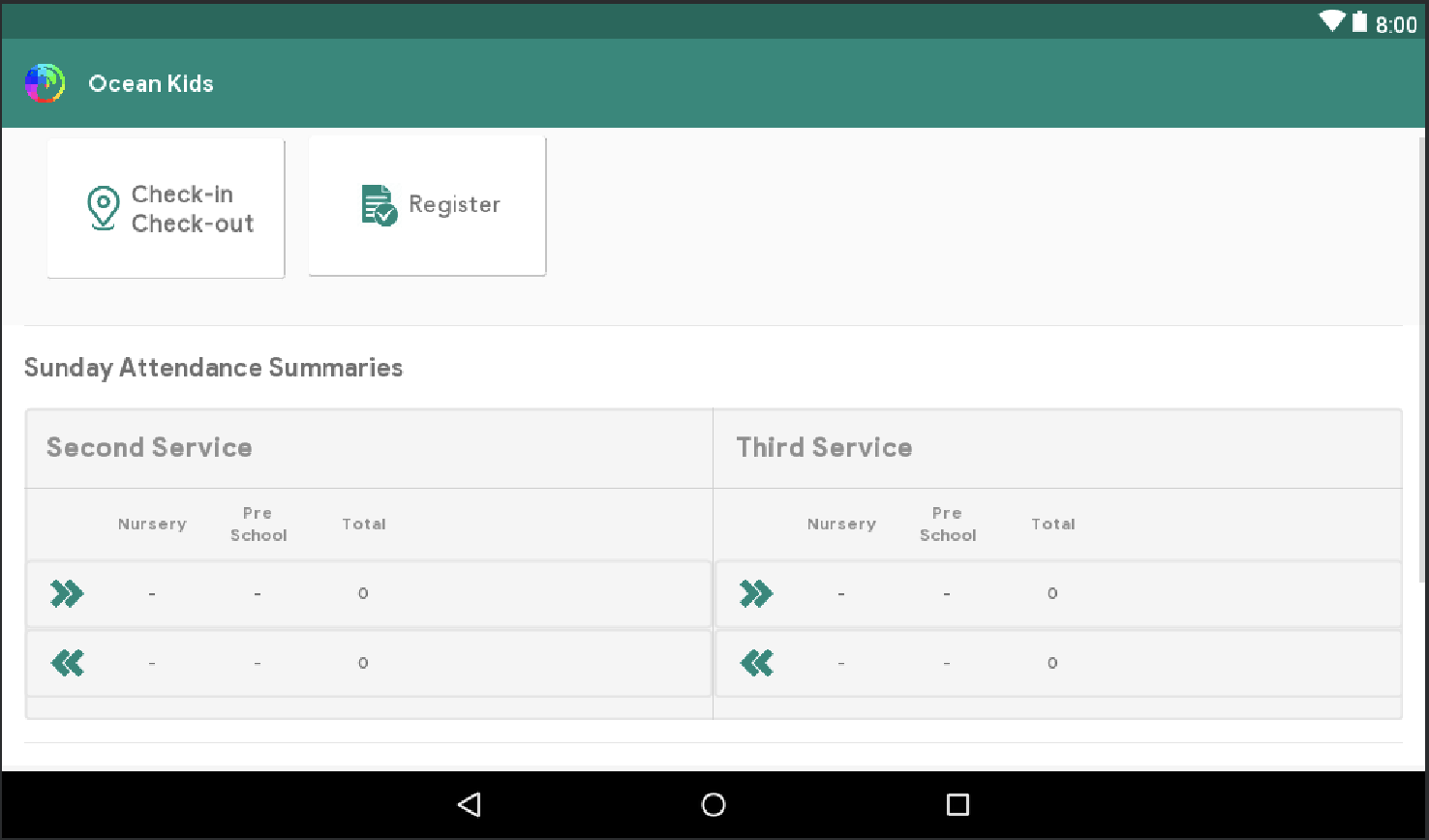1429x840 pixels.
Task: Click Second Service check-out total value 0
Action: 363,663
